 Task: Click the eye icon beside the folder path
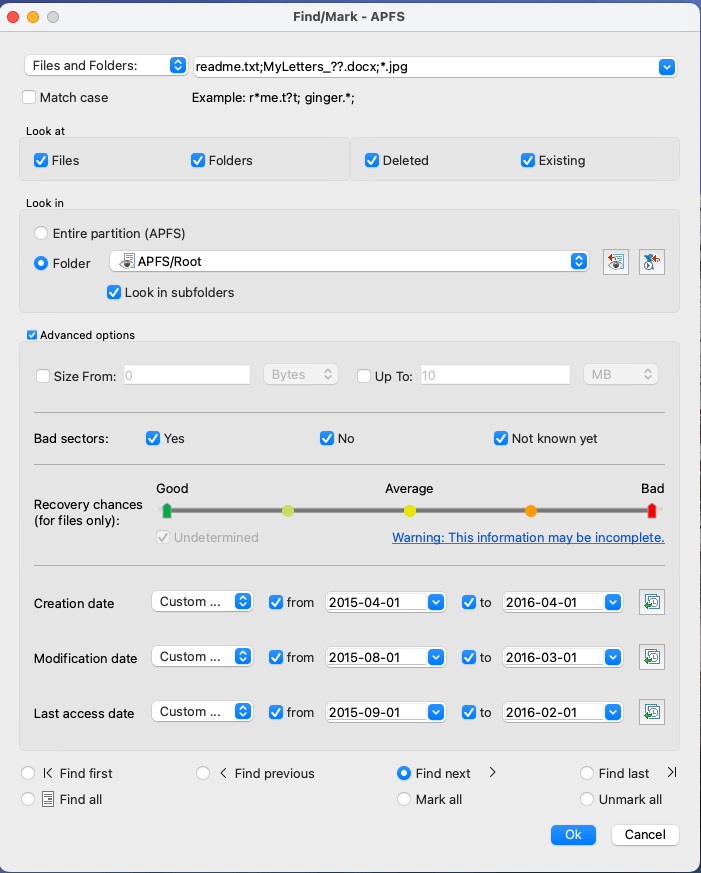pyautogui.click(x=616, y=262)
